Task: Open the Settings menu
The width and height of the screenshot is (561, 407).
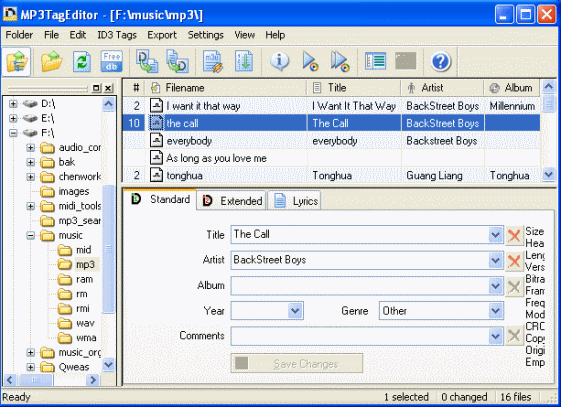Action: pos(206,35)
